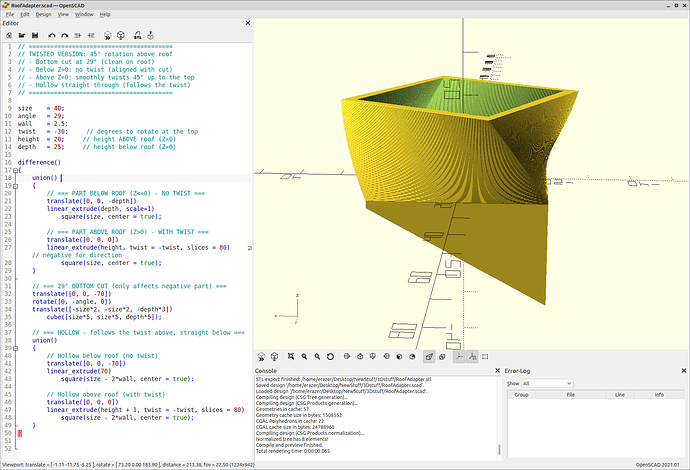The height and width of the screenshot is (470, 690).
Task: Click the 'difference()' code line
Action: click(39, 162)
